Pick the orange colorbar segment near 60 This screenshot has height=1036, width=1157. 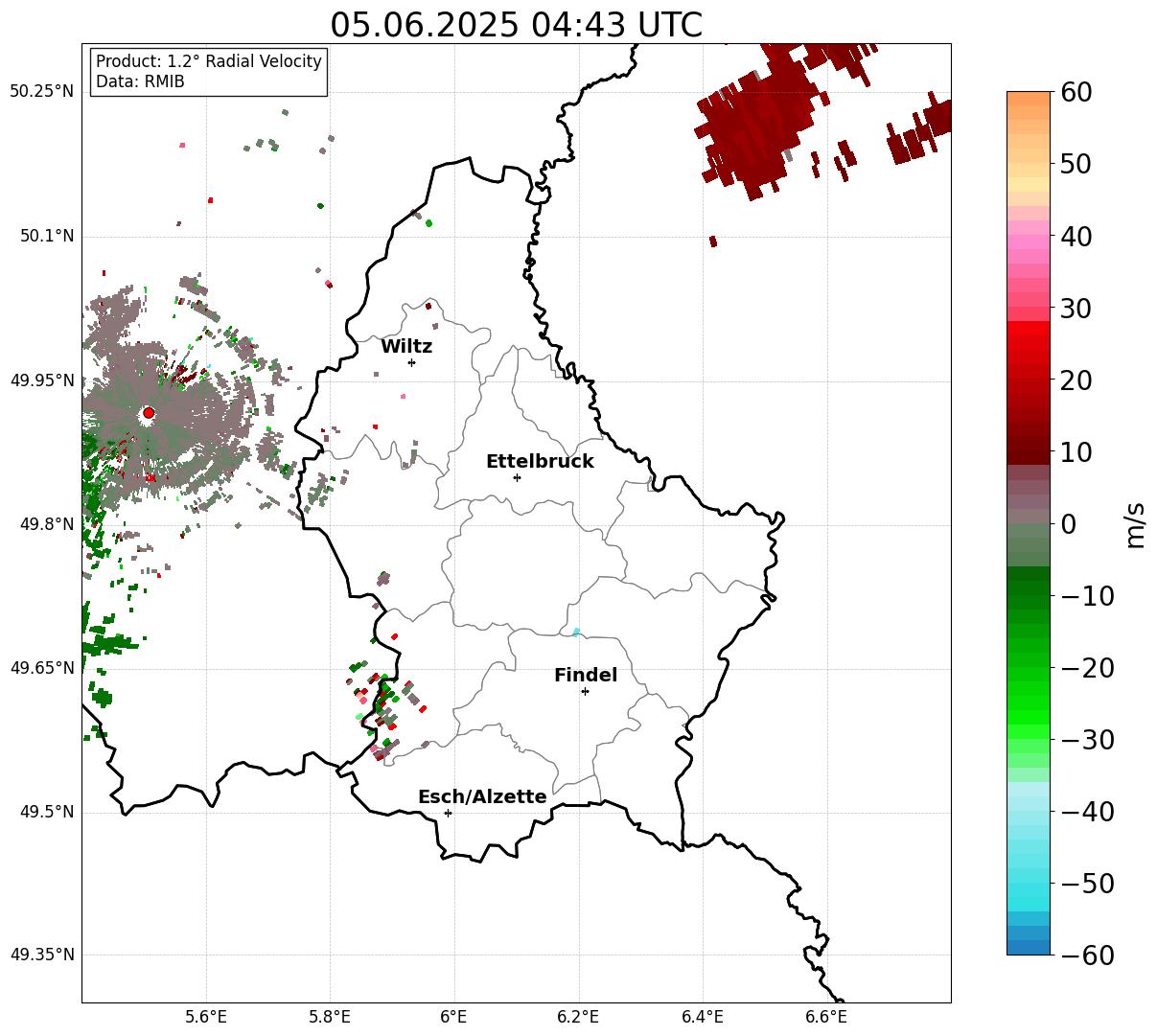1029,99
